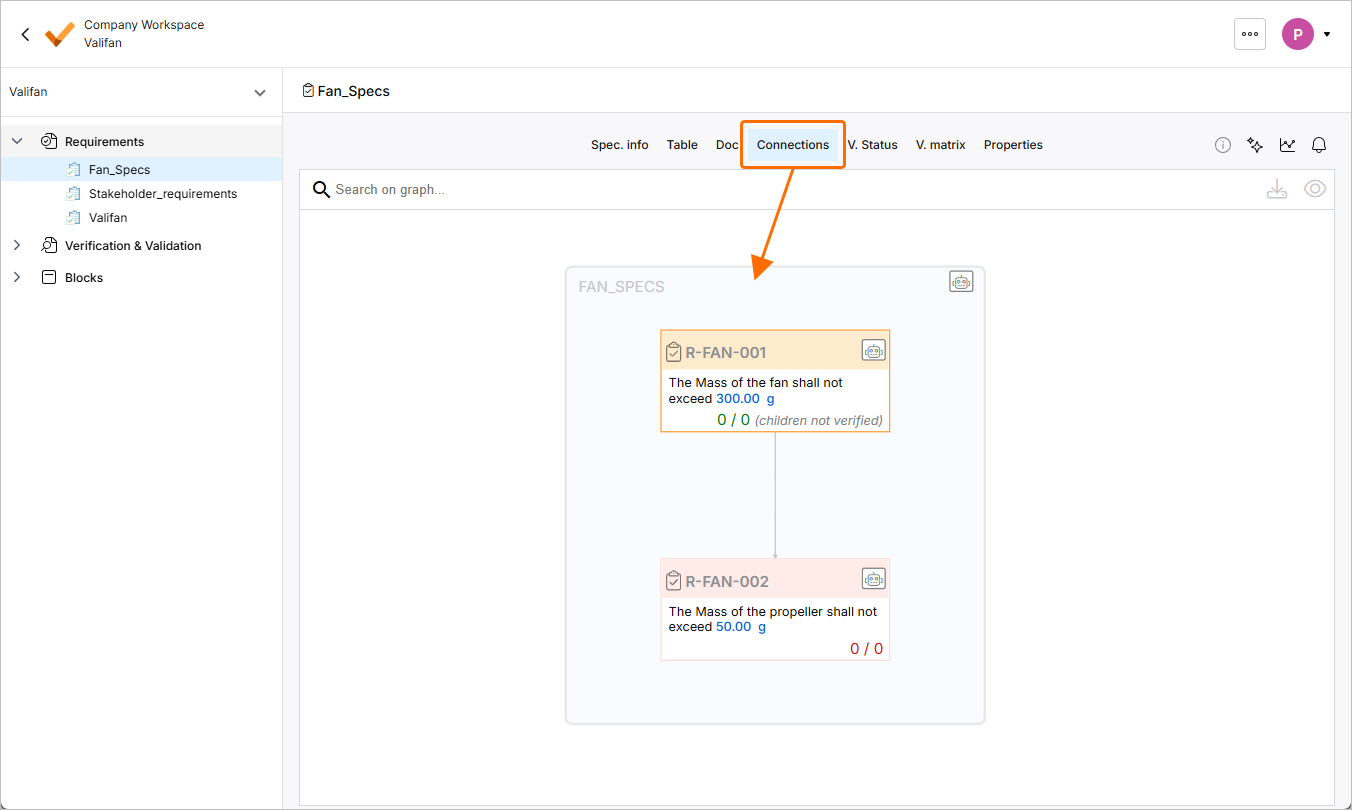Click robot icon on FAN_SPECS container
The height and width of the screenshot is (810, 1352).
(961, 282)
